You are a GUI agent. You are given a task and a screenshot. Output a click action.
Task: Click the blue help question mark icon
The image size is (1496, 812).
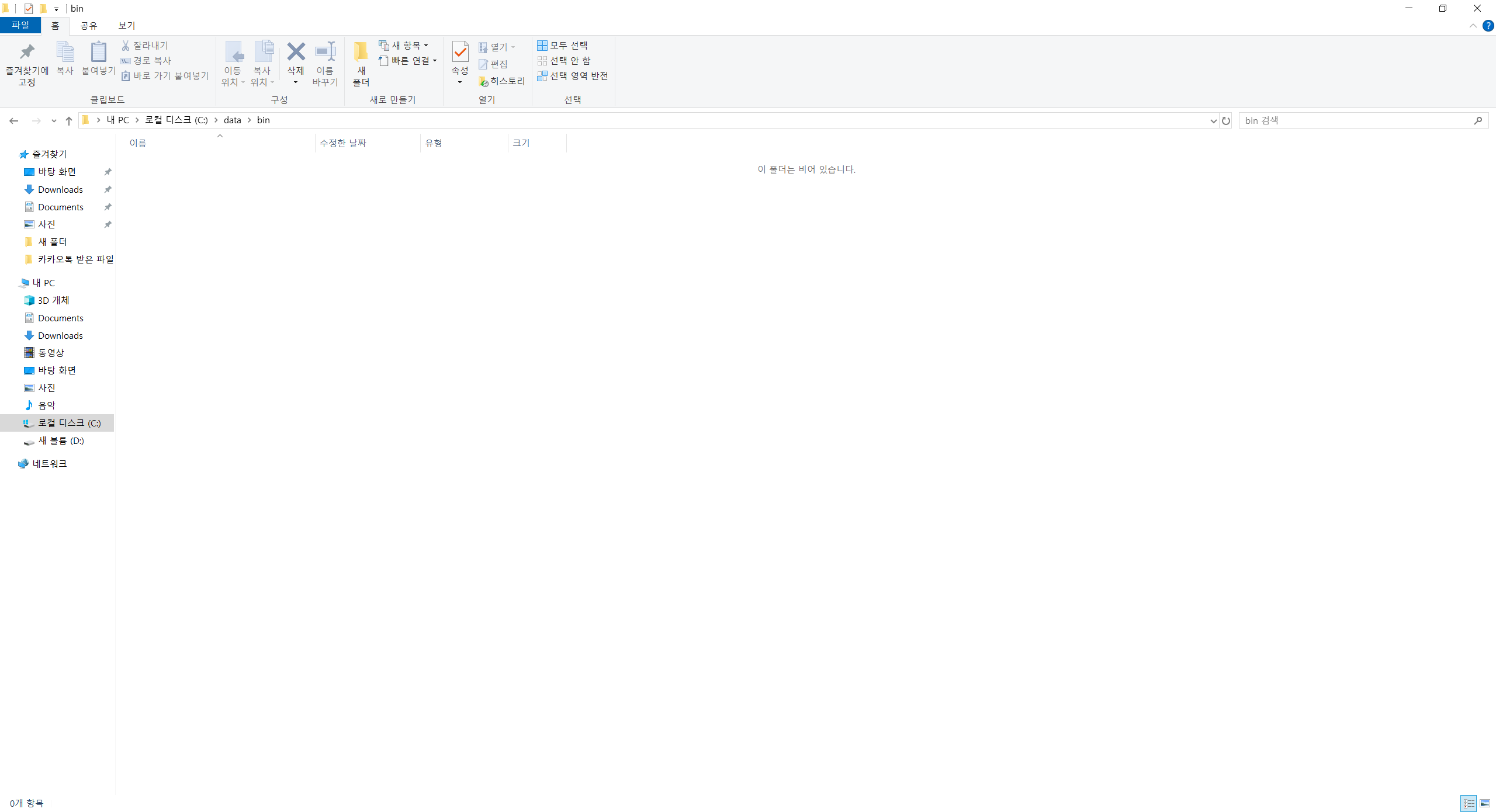pos(1488,26)
